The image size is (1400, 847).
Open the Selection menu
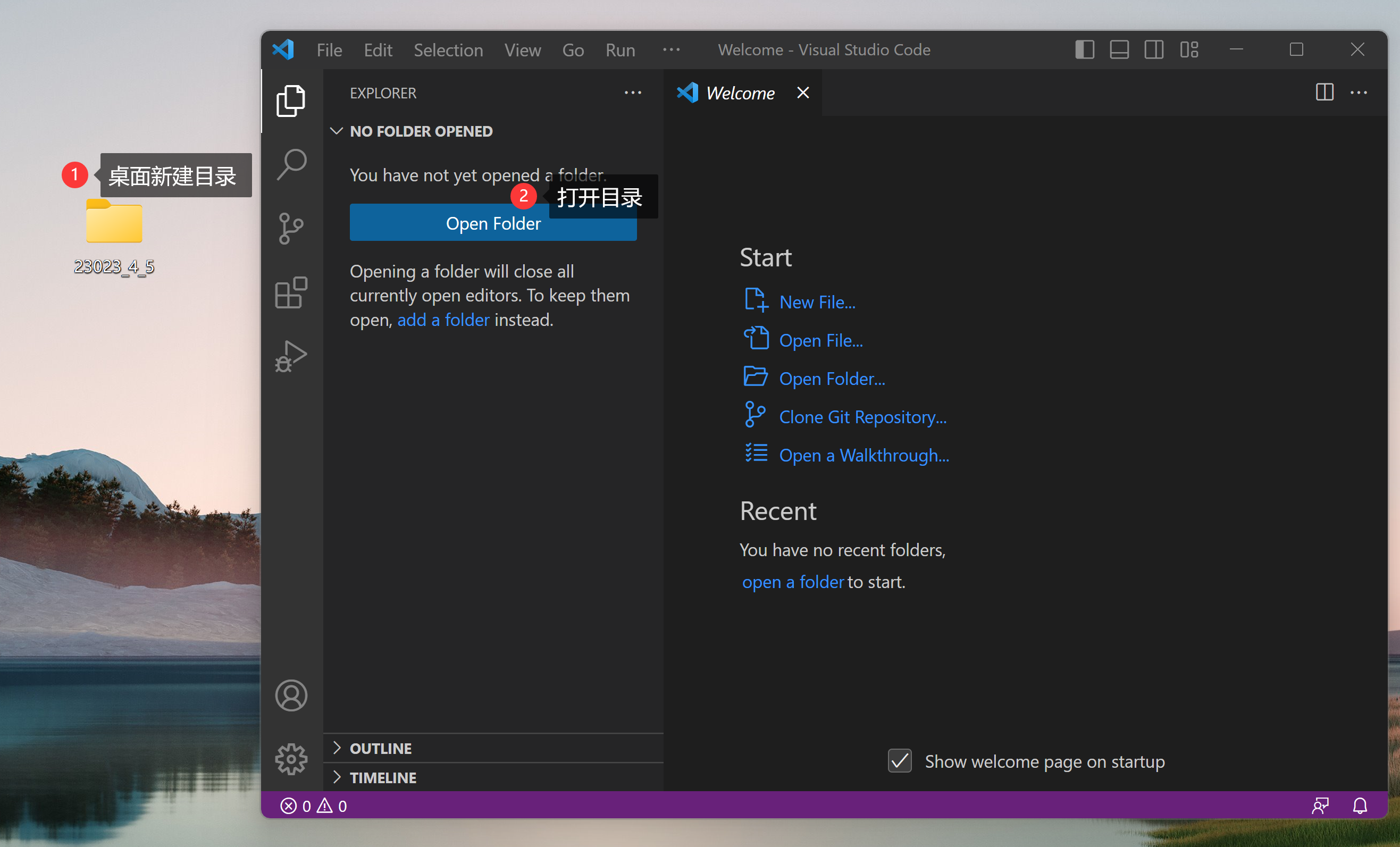click(448, 50)
